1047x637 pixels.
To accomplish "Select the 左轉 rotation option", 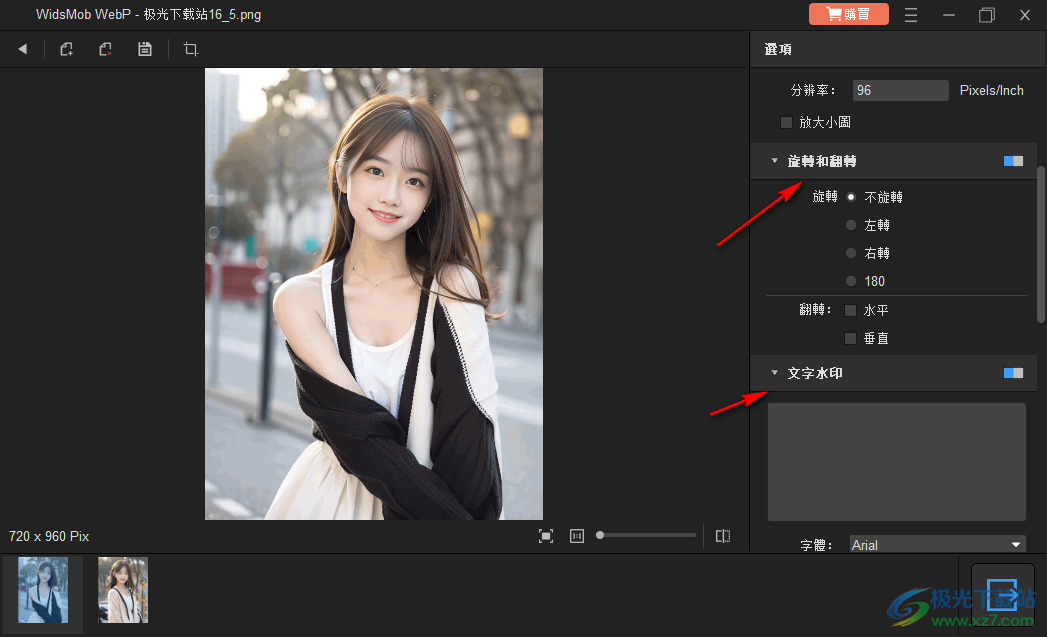I will click(x=851, y=225).
